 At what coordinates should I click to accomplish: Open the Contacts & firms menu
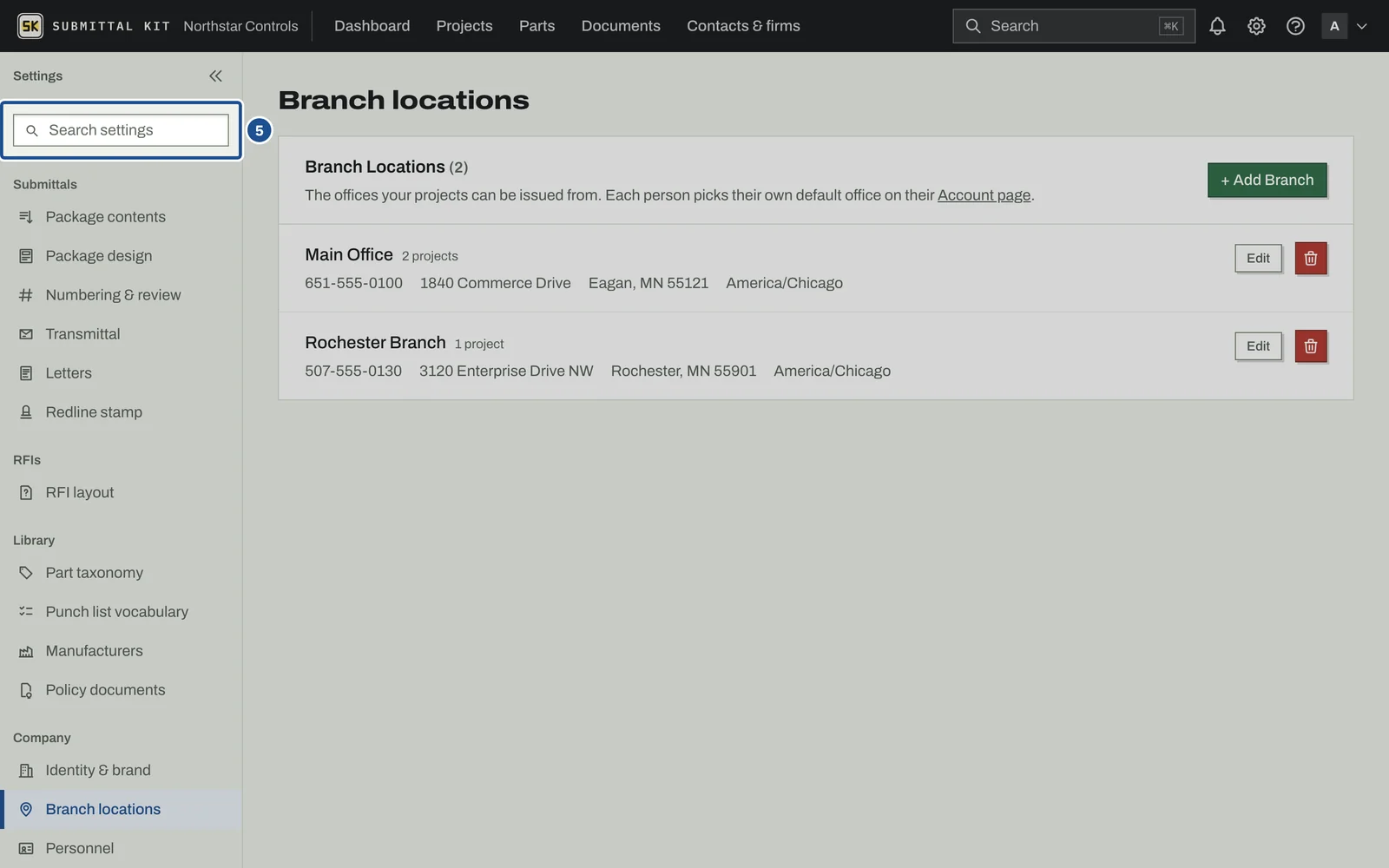[743, 26]
